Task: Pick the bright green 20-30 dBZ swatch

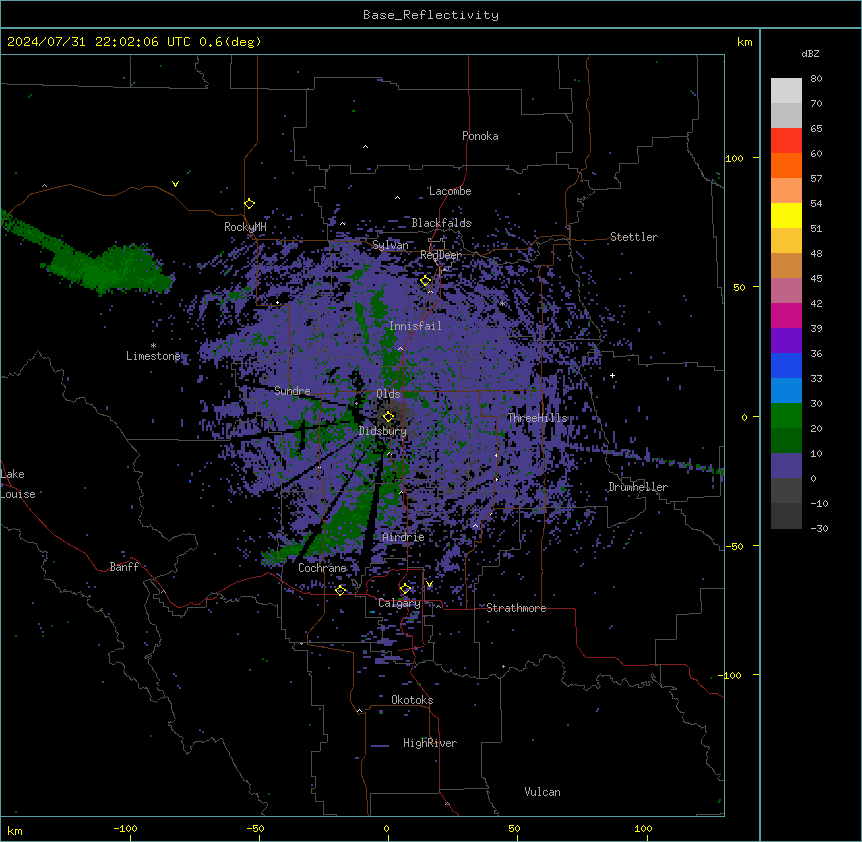Action: pyautogui.click(x=786, y=416)
